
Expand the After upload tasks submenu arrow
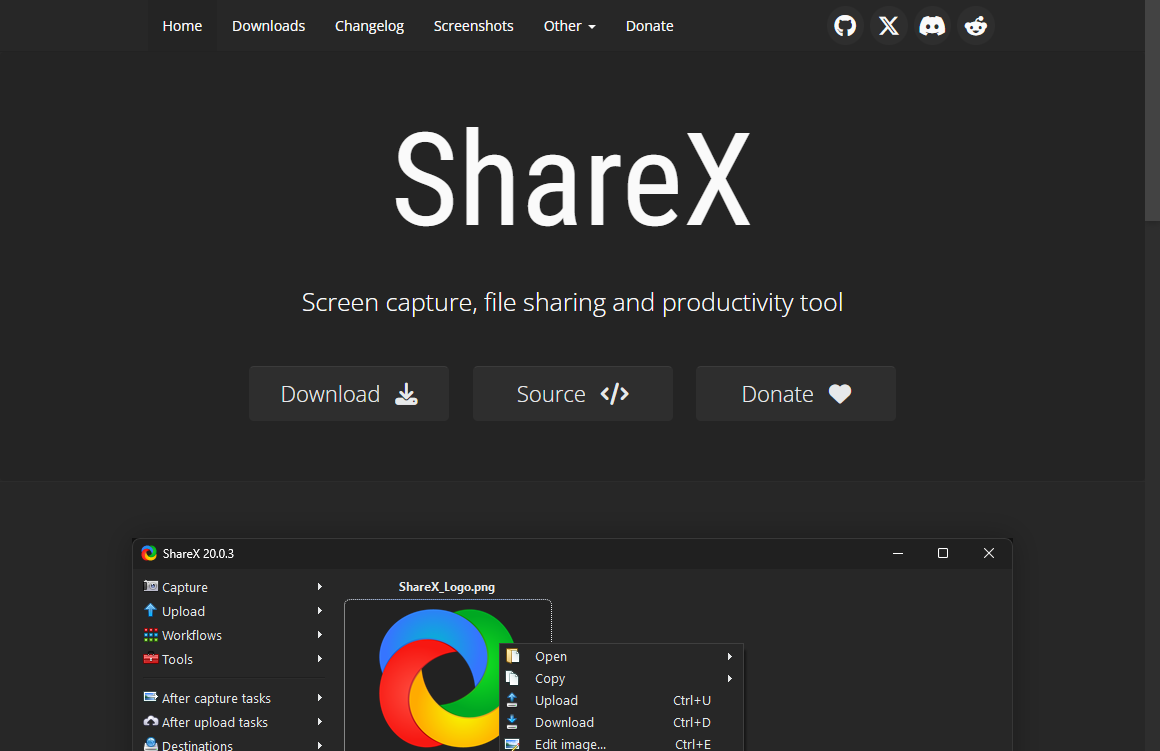320,722
